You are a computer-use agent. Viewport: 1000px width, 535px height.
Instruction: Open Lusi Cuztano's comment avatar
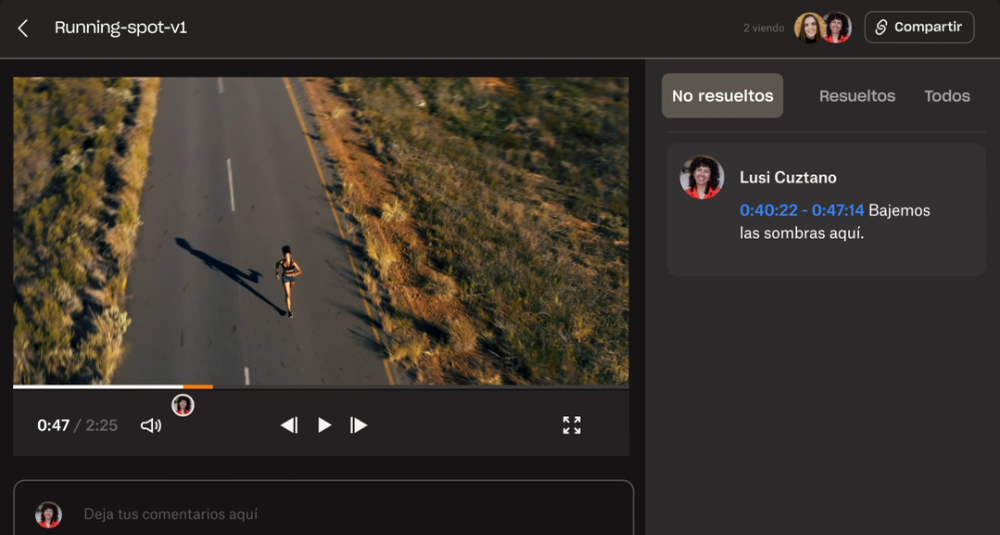click(702, 178)
